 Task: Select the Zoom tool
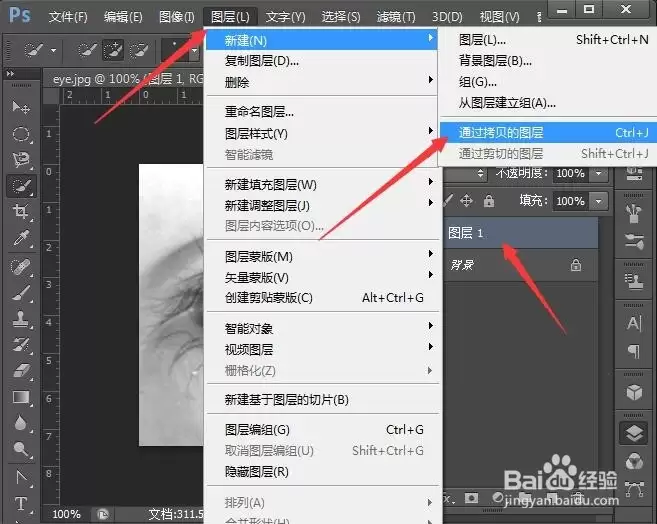pyautogui.click(x=21, y=449)
